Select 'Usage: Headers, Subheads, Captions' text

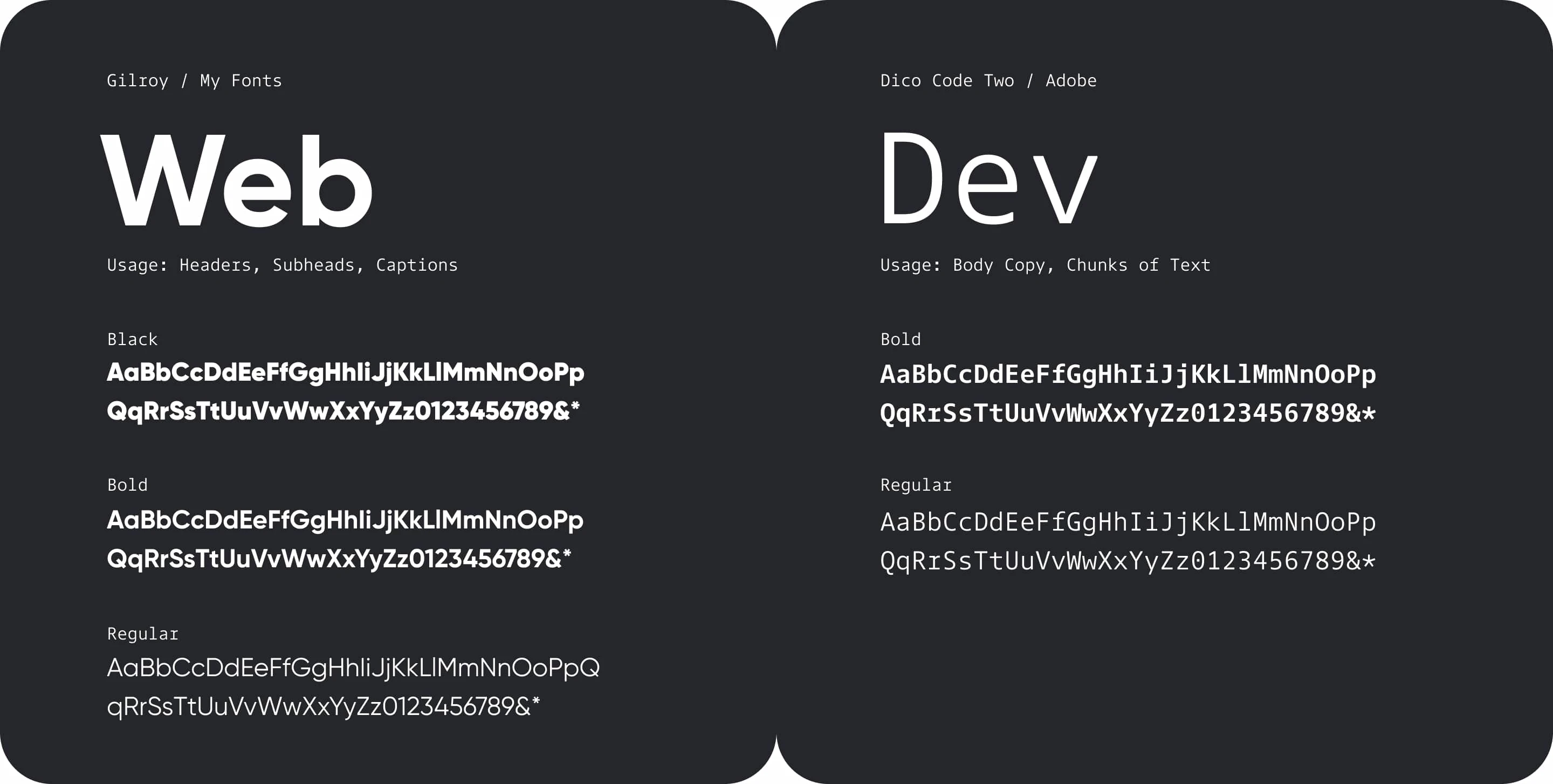coord(282,265)
